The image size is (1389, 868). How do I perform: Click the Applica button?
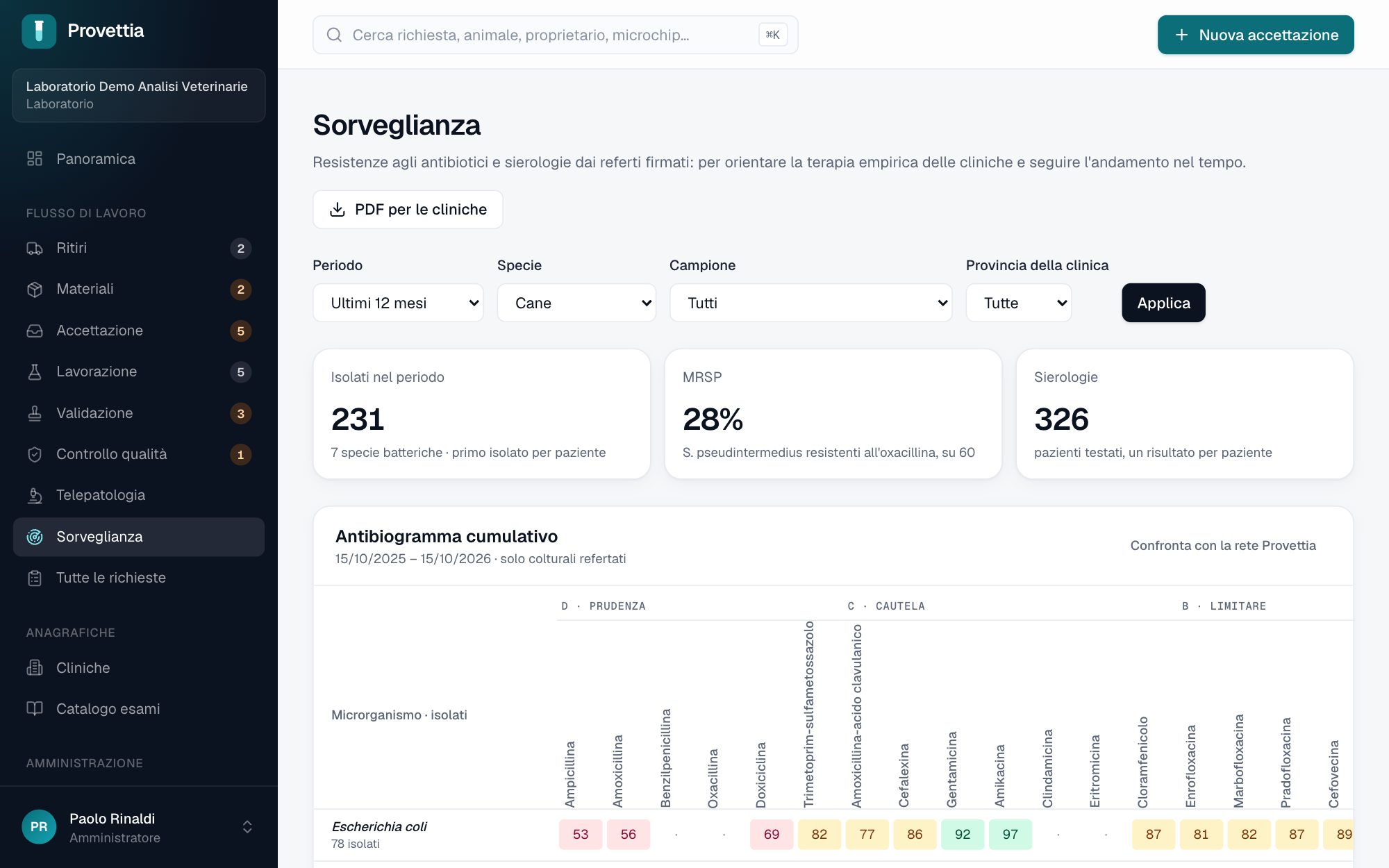point(1163,303)
